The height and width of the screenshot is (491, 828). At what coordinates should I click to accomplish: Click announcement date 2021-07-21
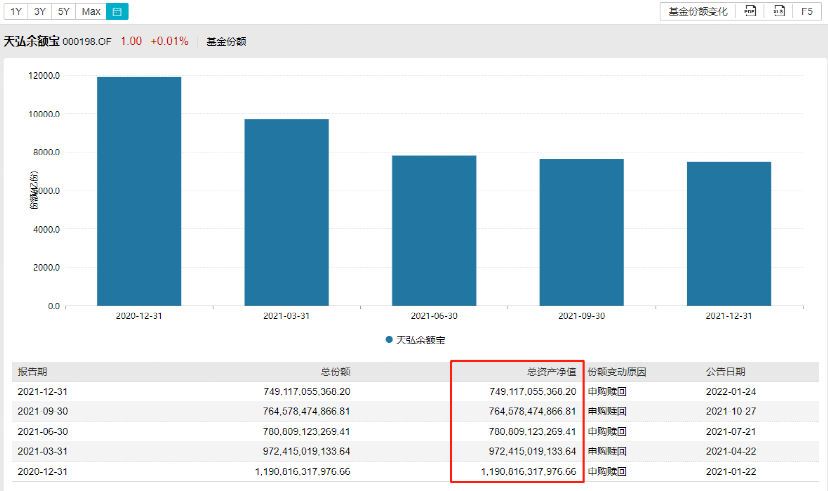click(731, 431)
